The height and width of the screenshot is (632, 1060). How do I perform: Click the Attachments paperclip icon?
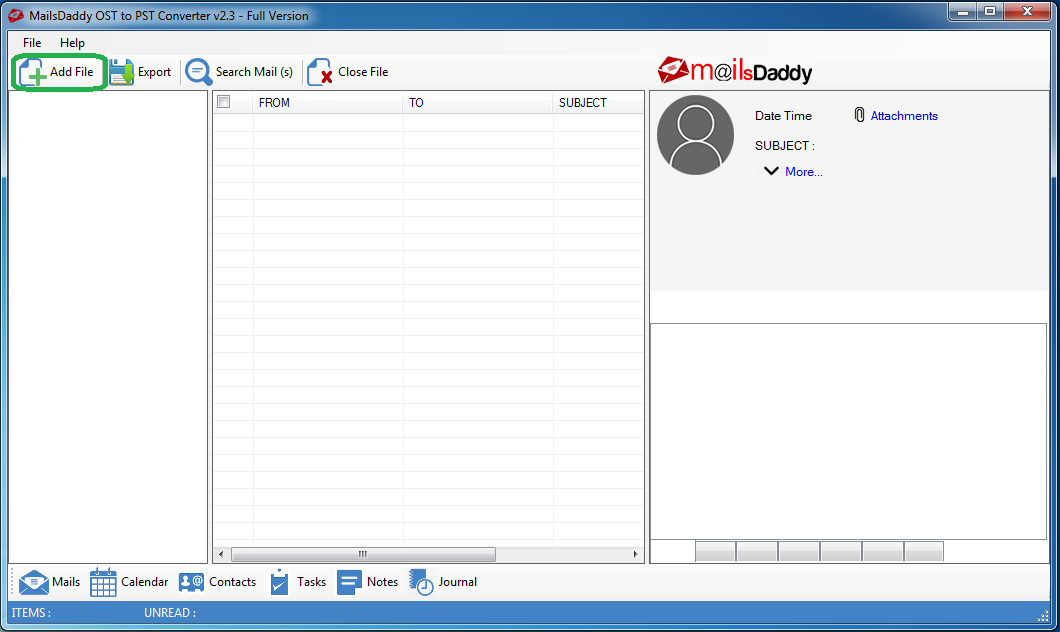tap(859, 115)
